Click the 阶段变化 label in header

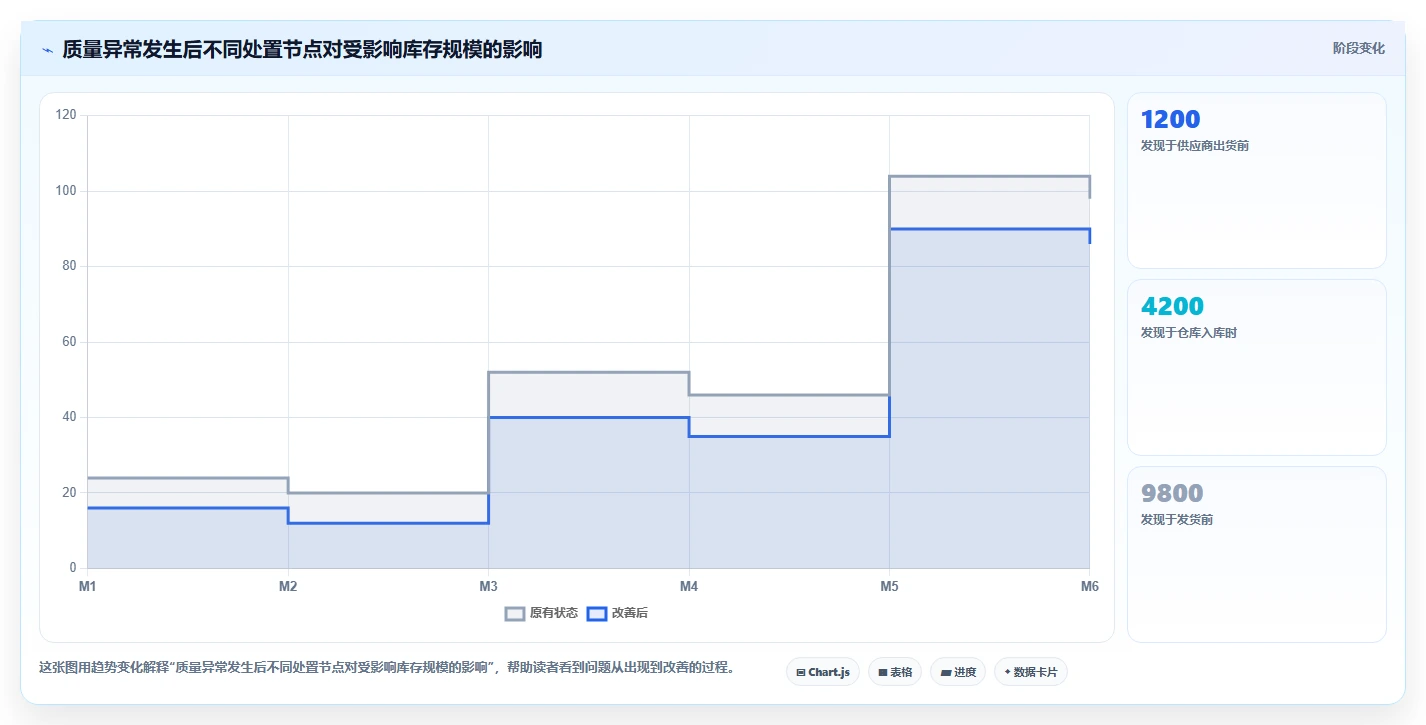[1359, 48]
